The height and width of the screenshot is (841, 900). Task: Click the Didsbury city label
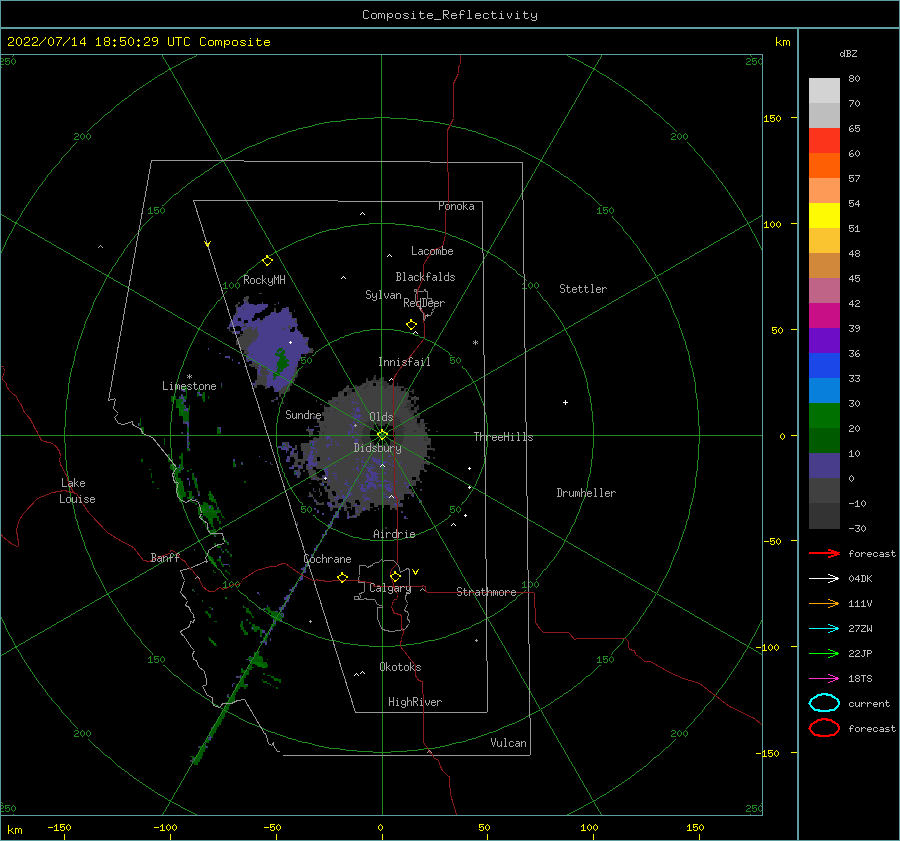click(x=377, y=448)
